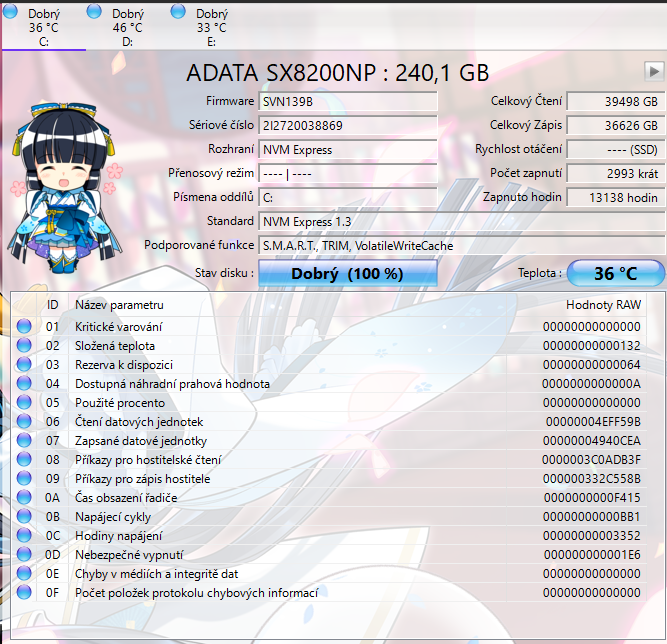
Task: Click RAW value 0000000003352
Action: coord(592,536)
